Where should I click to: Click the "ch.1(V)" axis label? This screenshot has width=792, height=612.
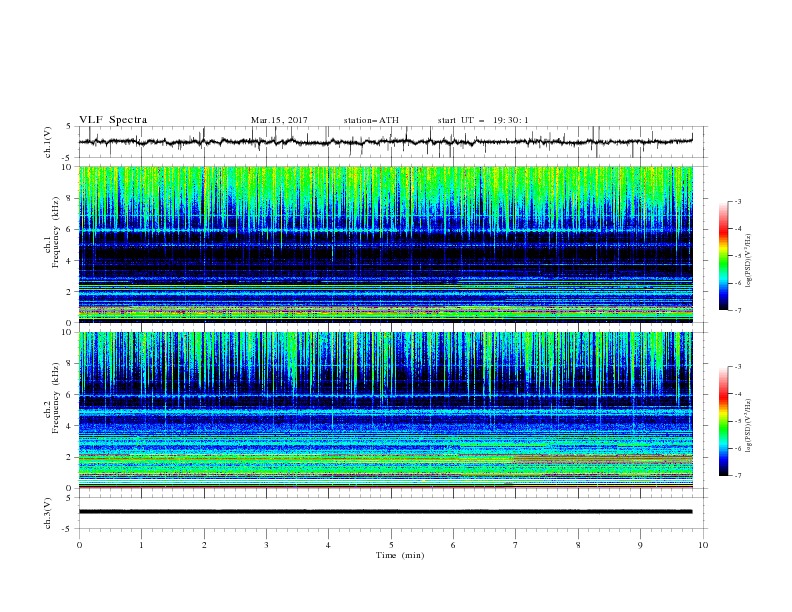[48, 142]
